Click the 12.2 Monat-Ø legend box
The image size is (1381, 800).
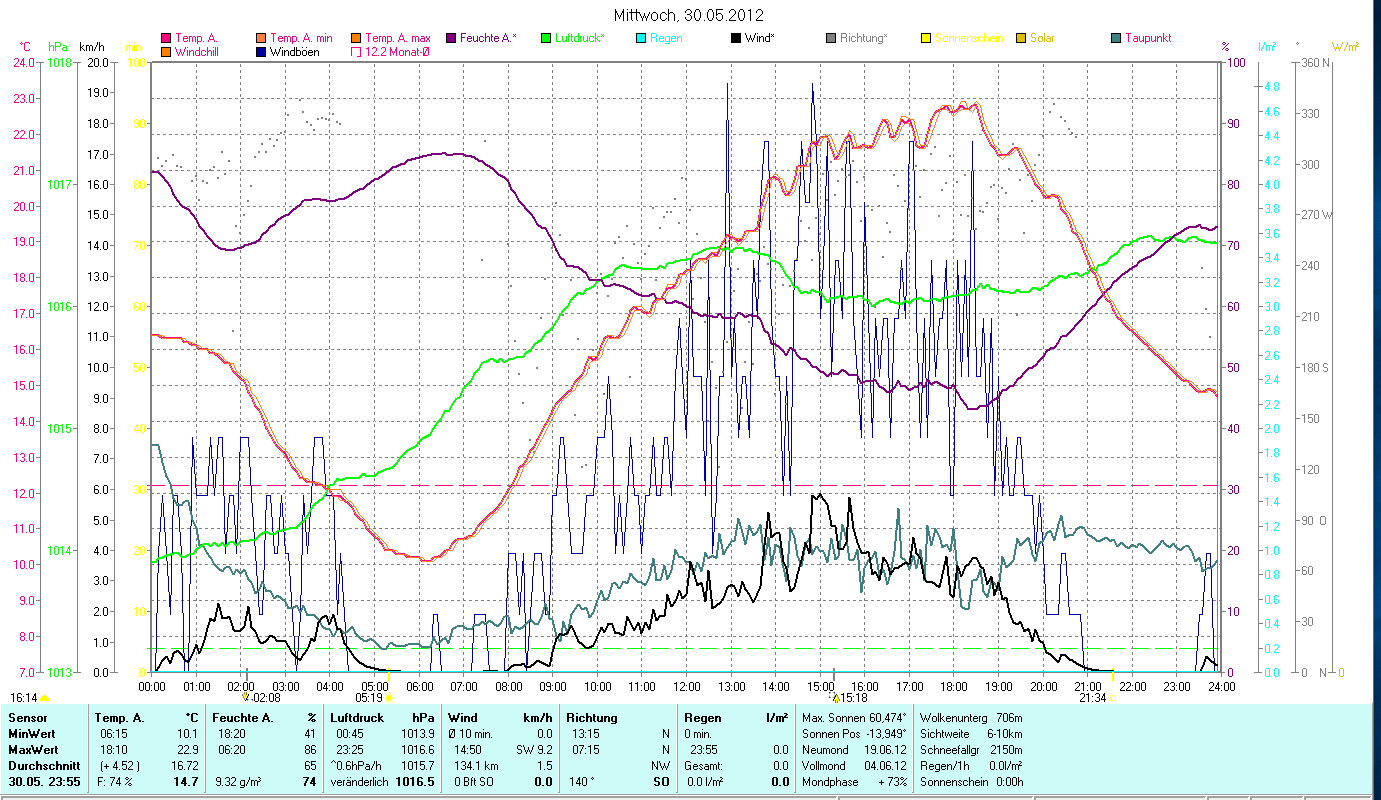click(357, 51)
